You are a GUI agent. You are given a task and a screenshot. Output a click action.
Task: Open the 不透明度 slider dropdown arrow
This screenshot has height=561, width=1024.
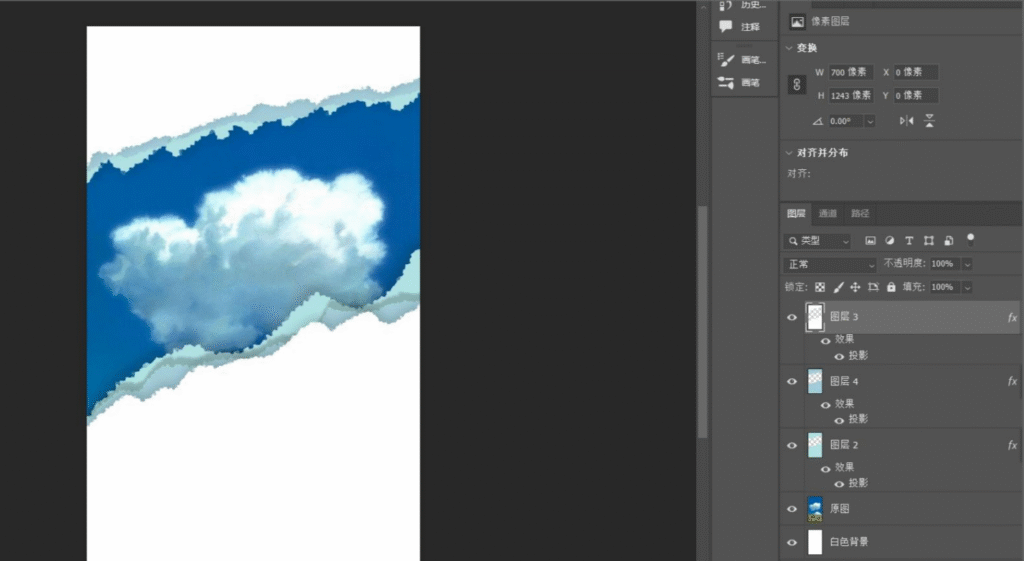967,264
